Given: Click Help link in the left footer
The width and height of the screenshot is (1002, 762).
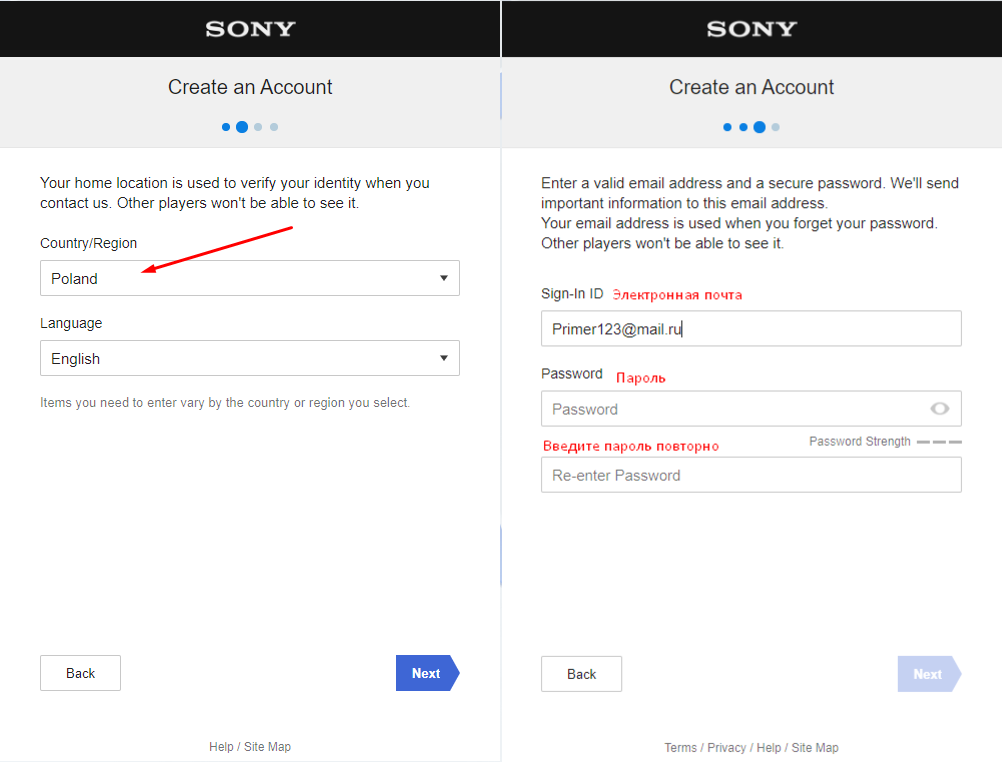Looking at the screenshot, I should pos(221,746).
